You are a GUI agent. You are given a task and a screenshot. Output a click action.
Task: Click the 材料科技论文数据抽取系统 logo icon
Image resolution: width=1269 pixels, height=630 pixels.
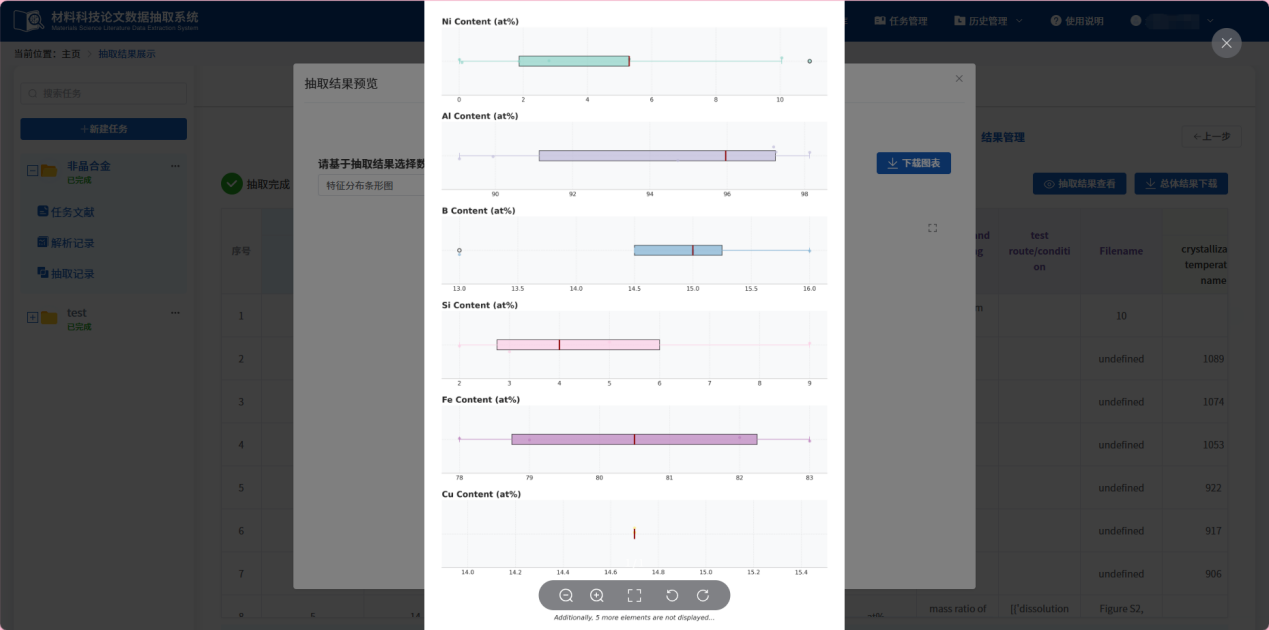coord(28,20)
